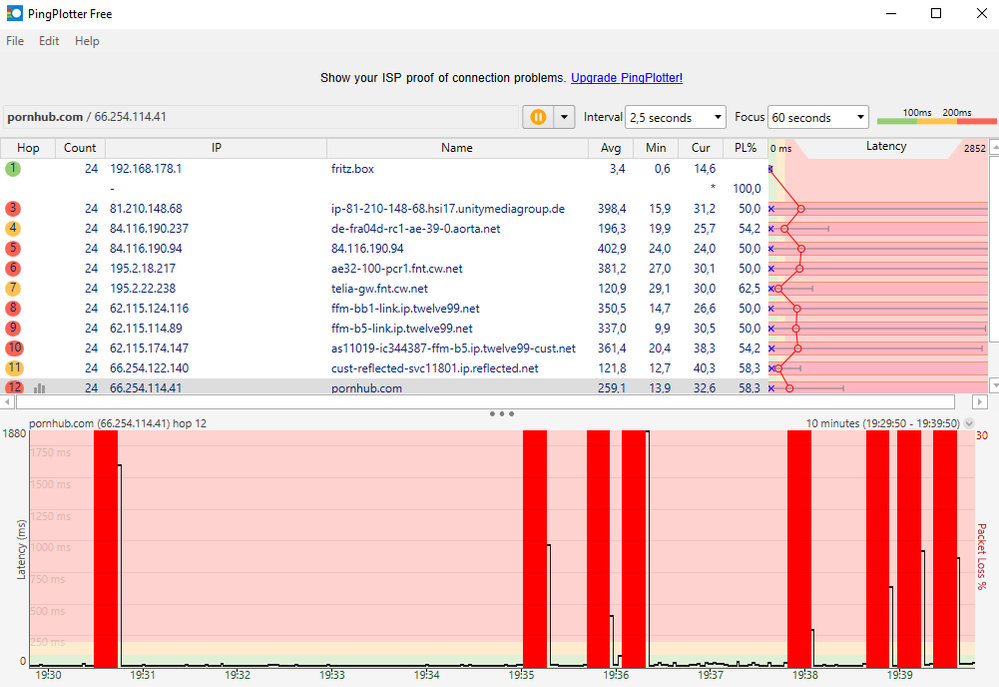Click hop 3 latency graph marker circle

click(x=801, y=209)
